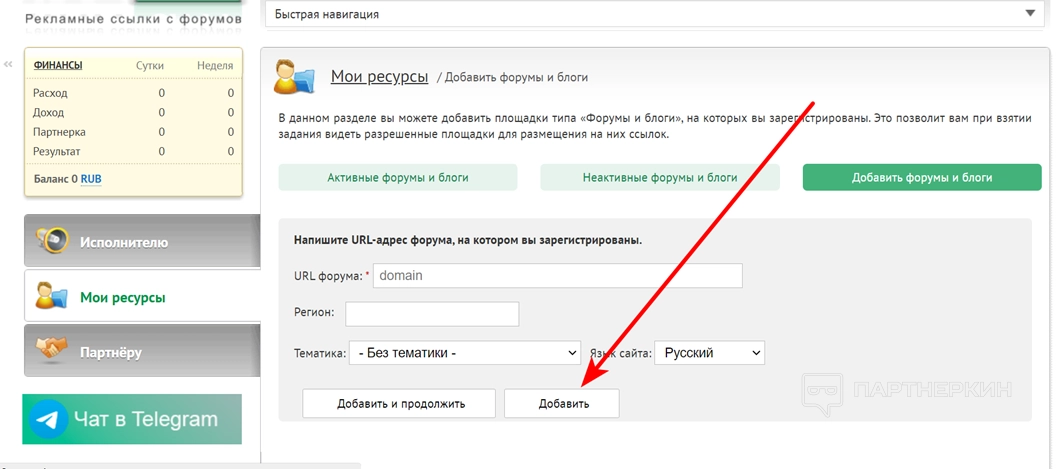Switch to Неактивные форумы и блоги tab

[x=660, y=178]
